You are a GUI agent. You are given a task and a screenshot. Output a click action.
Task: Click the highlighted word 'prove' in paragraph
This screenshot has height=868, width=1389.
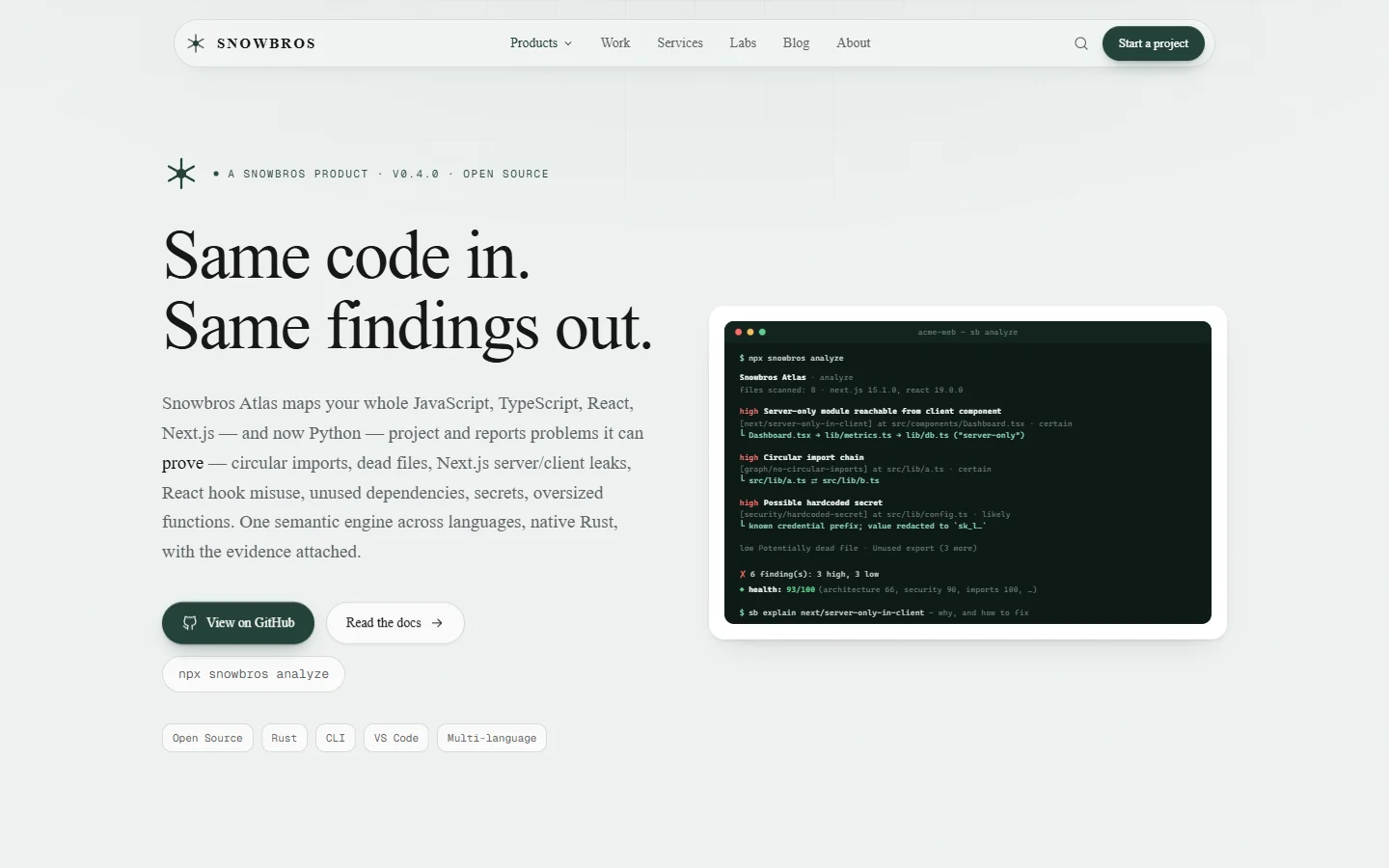coord(182,463)
